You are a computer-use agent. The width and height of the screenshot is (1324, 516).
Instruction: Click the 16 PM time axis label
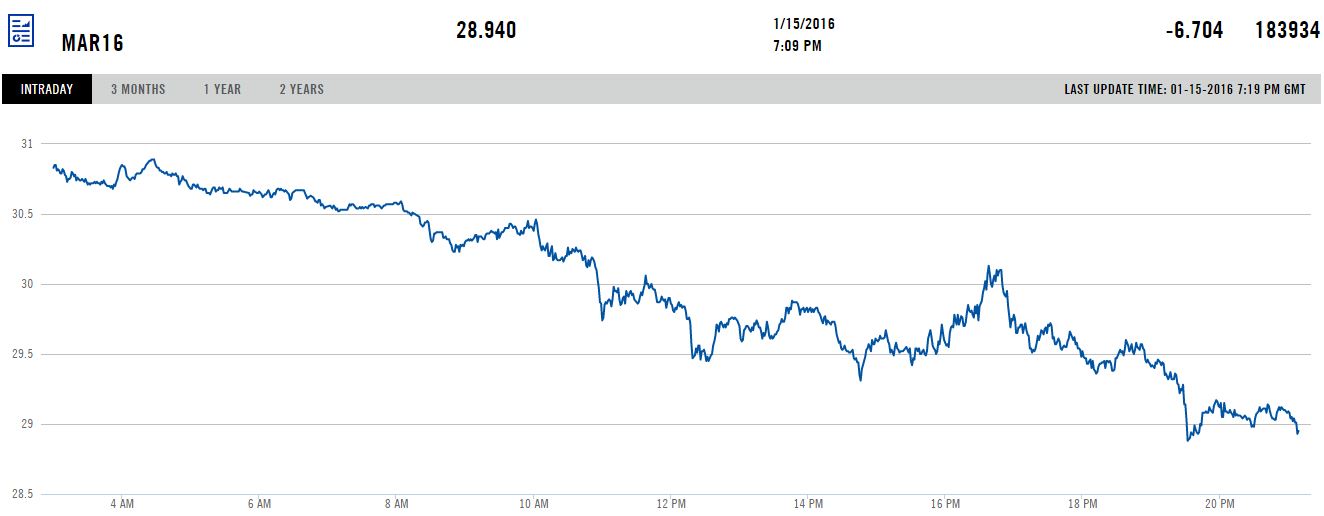[945, 504]
